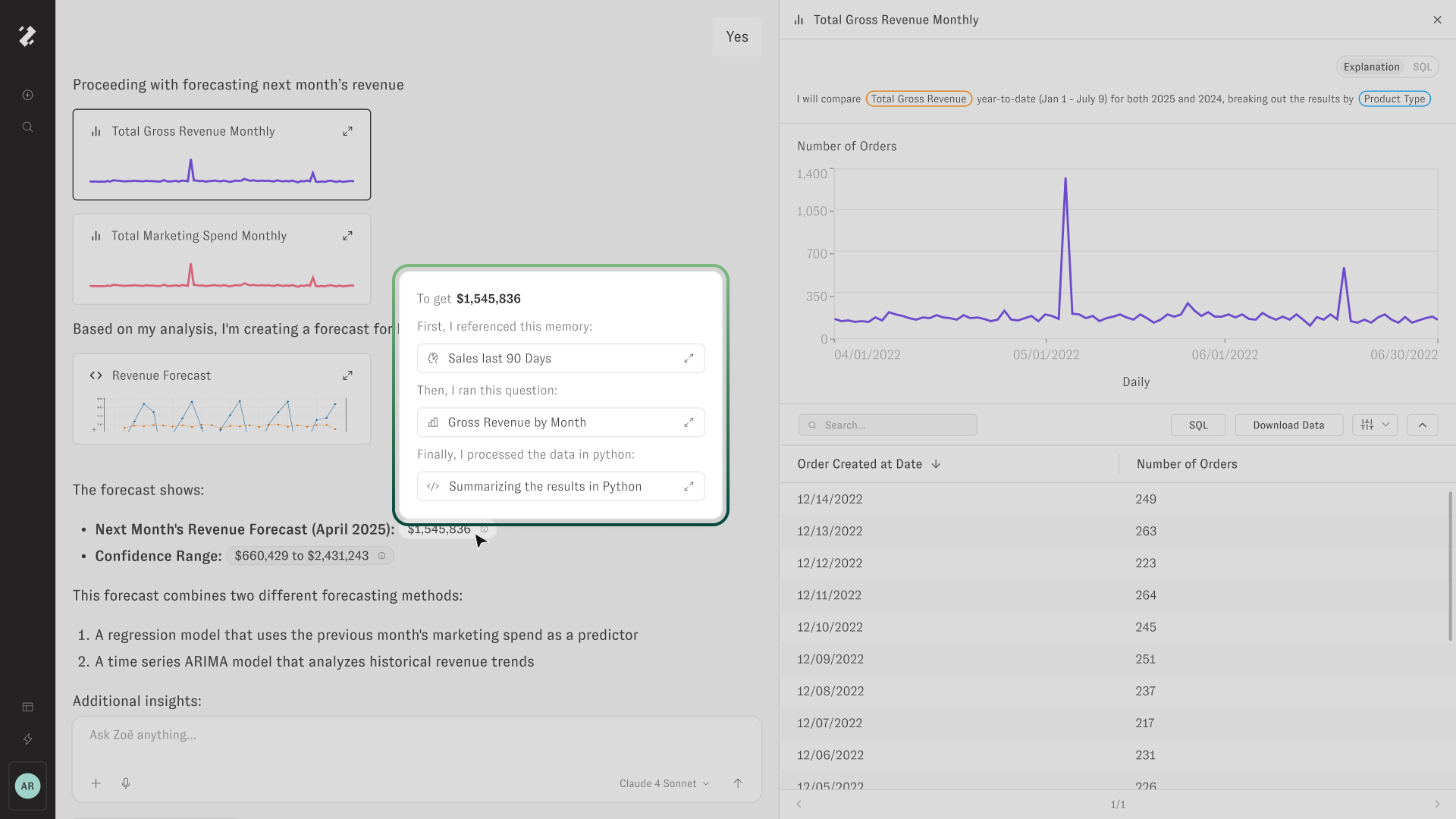Click the SQL button beside search
Screen dimensions: 1456x819
tap(1198, 425)
